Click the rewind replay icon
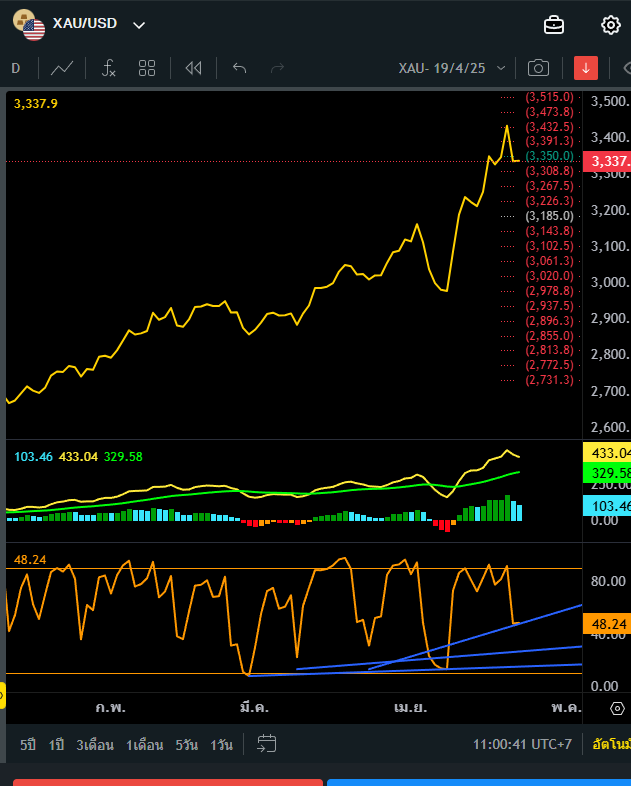This screenshot has height=786, width=631. 193,68
